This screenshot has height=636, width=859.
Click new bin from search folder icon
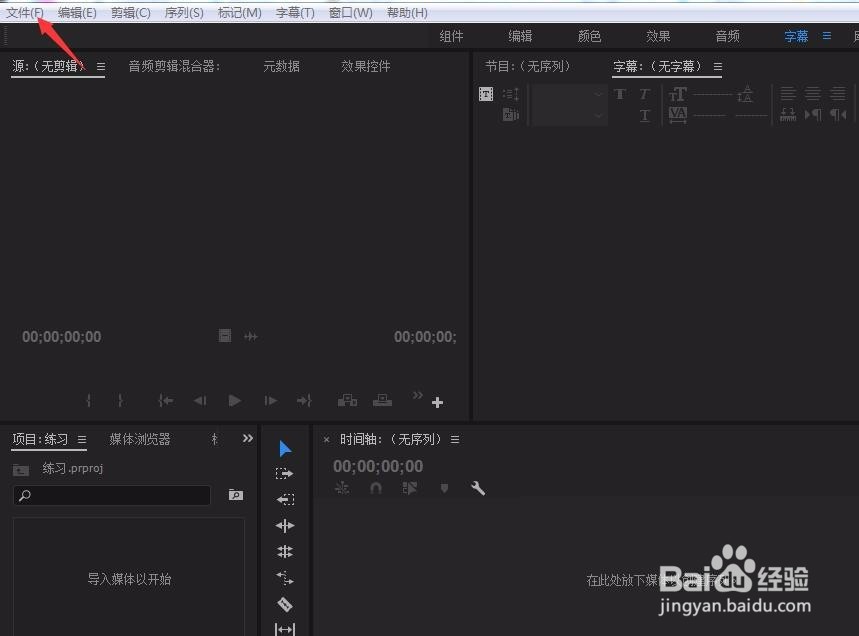236,495
